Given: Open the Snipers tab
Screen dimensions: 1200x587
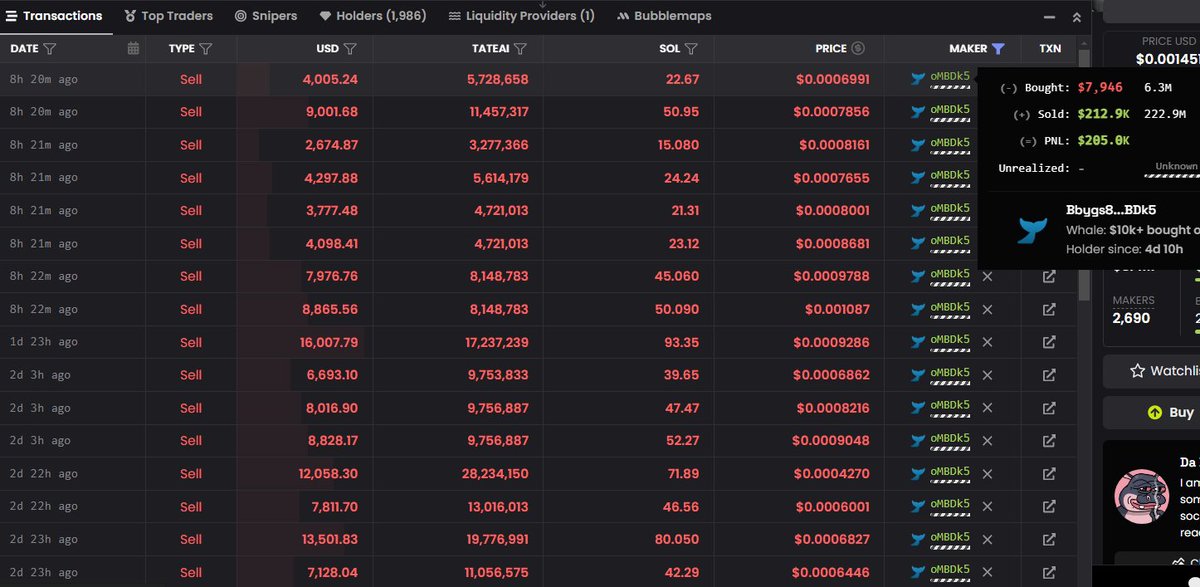Looking at the screenshot, I should pyautogui.click(x=266, y=16).
